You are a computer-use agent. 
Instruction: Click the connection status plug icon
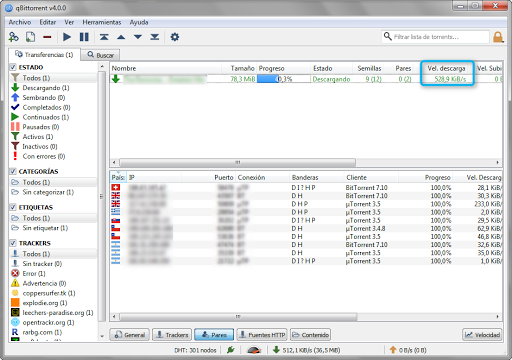(x=231, y=350)
